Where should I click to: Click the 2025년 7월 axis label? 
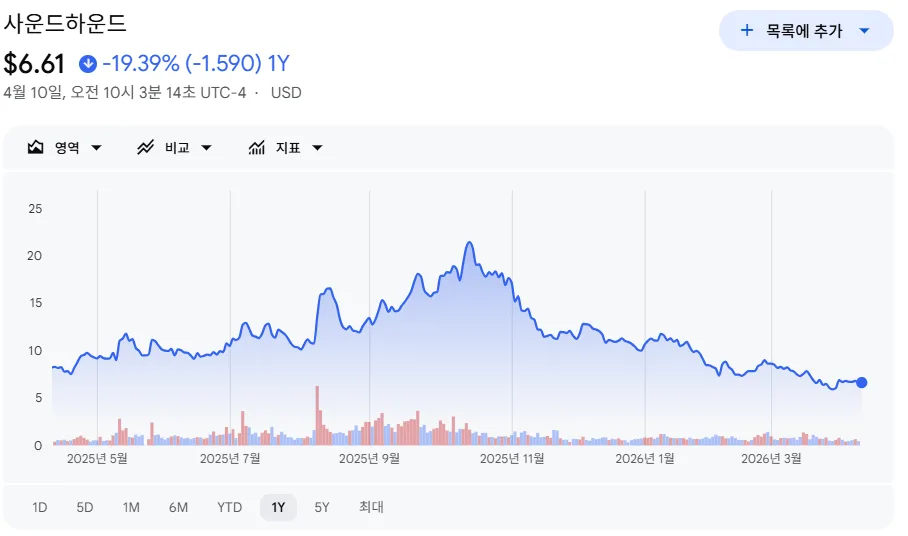[230, 459]
